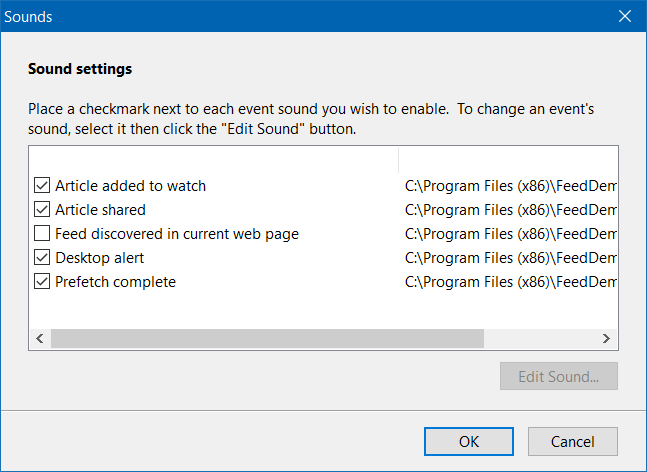Select 'Feed discovered in current web page' text
Viewport: 647px width, 472px height.
177,234
